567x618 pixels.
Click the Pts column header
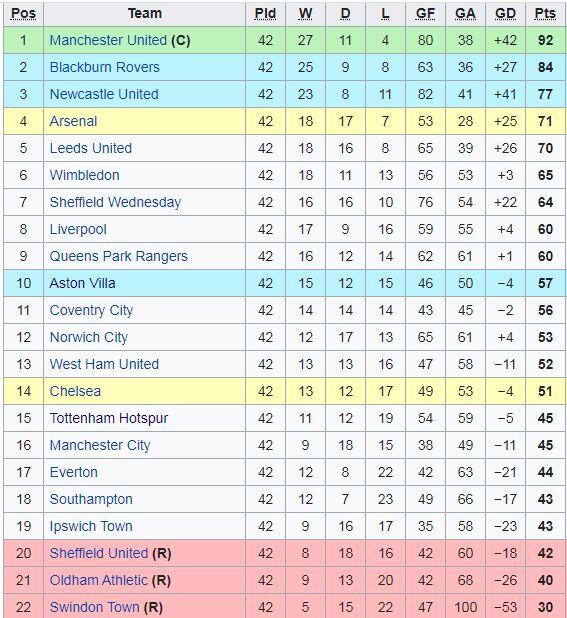[545, 13]
